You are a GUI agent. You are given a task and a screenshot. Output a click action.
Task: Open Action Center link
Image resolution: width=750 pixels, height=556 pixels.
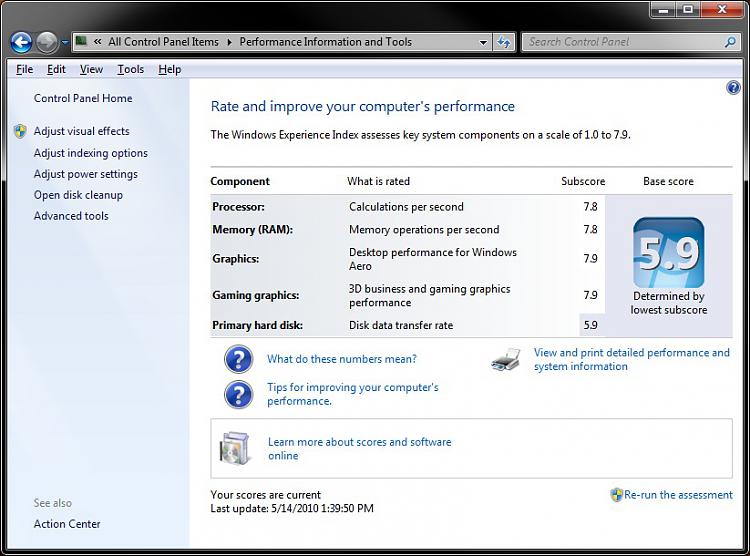pyautogui.click(x=67, y=524)
